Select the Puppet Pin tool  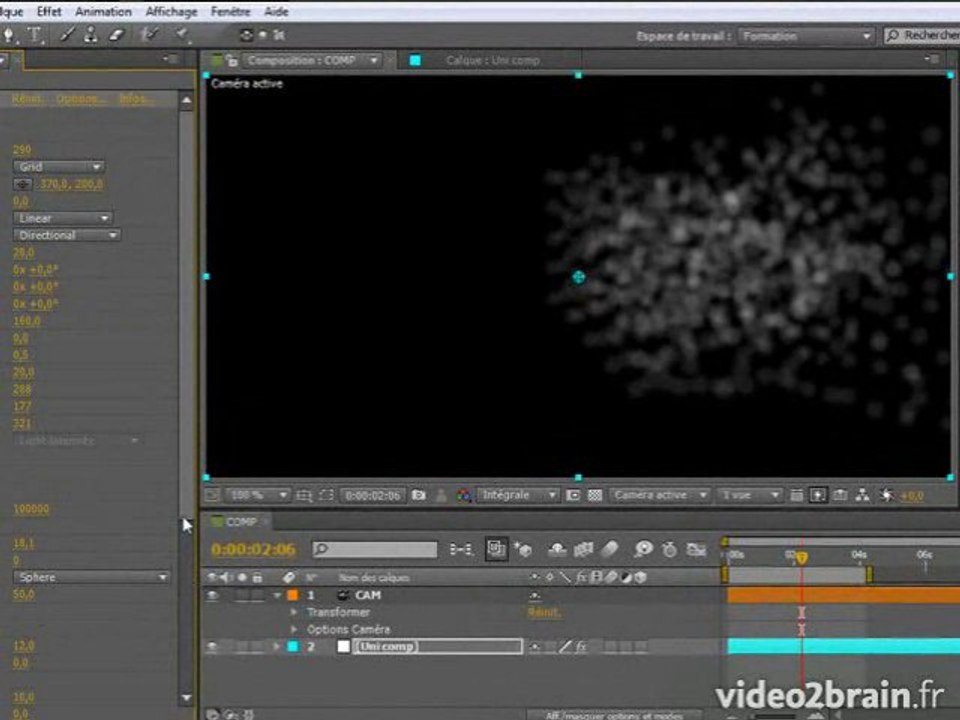point(182,34)
